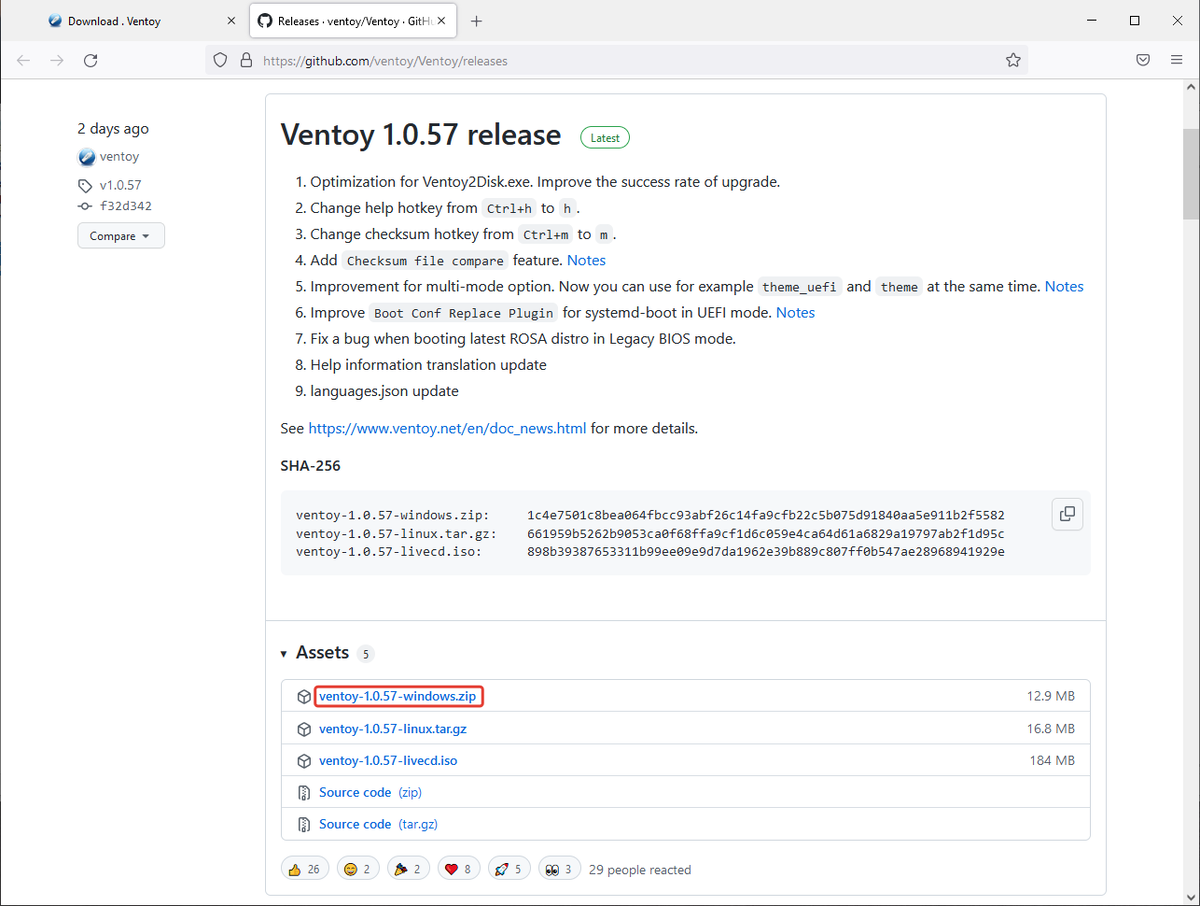Open the Pocket save icon
Screen dimensions: 1200x906
tap(1143, 60)
